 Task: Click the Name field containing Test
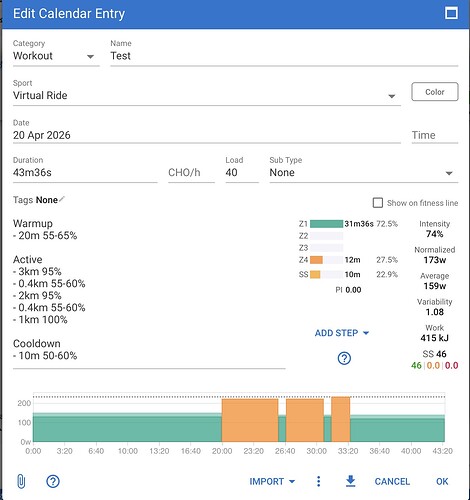coord(284,56)
